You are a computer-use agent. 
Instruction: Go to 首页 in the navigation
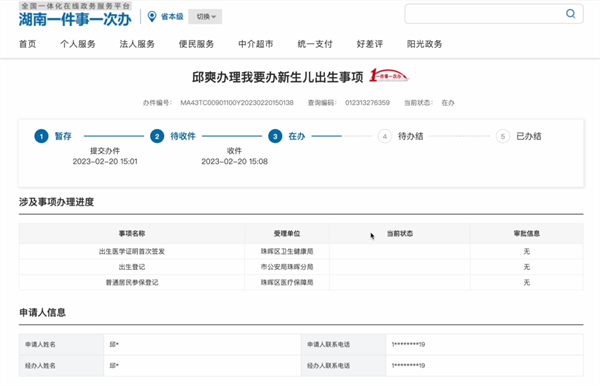28,44
